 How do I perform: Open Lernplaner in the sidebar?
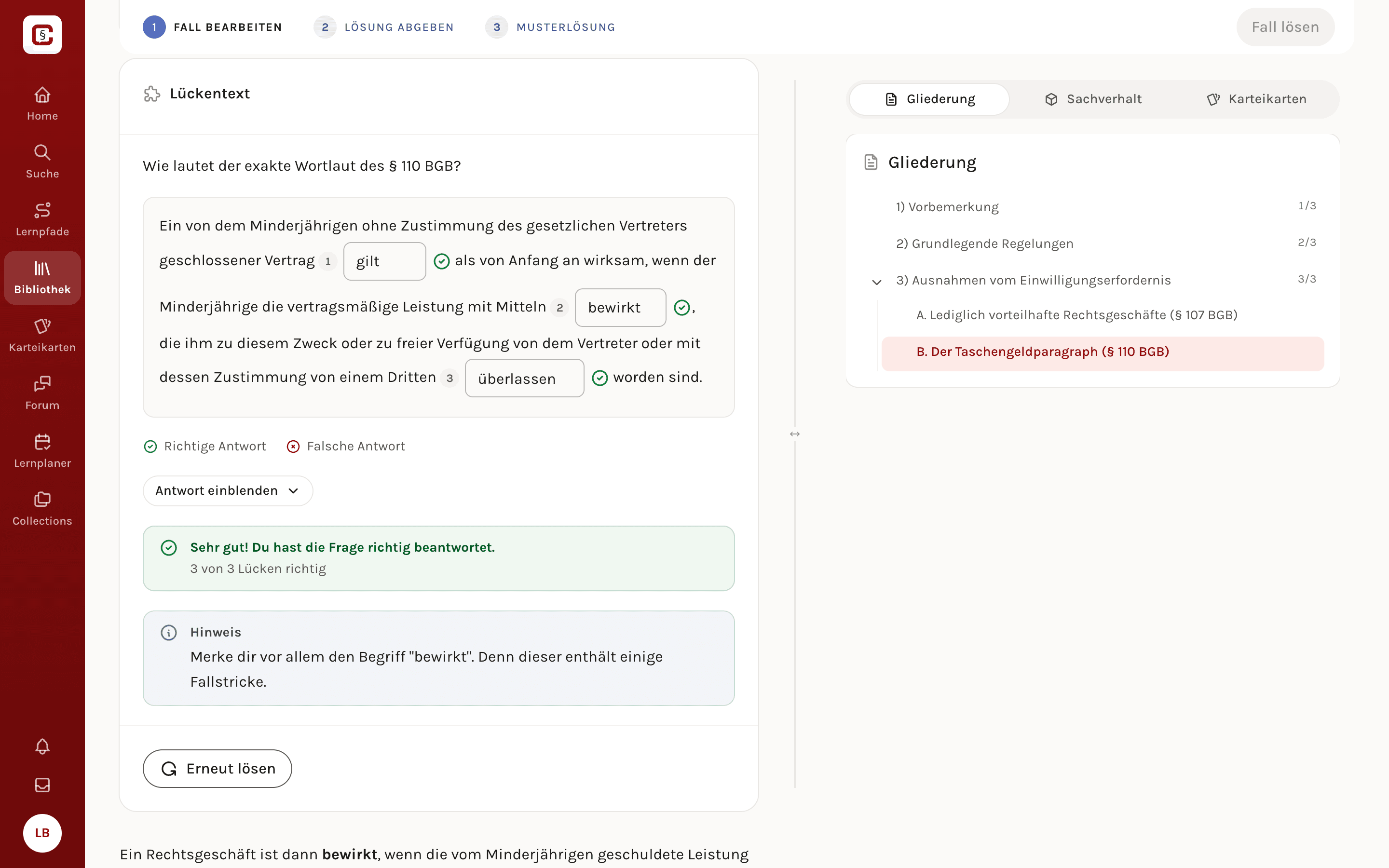(42, 452)
